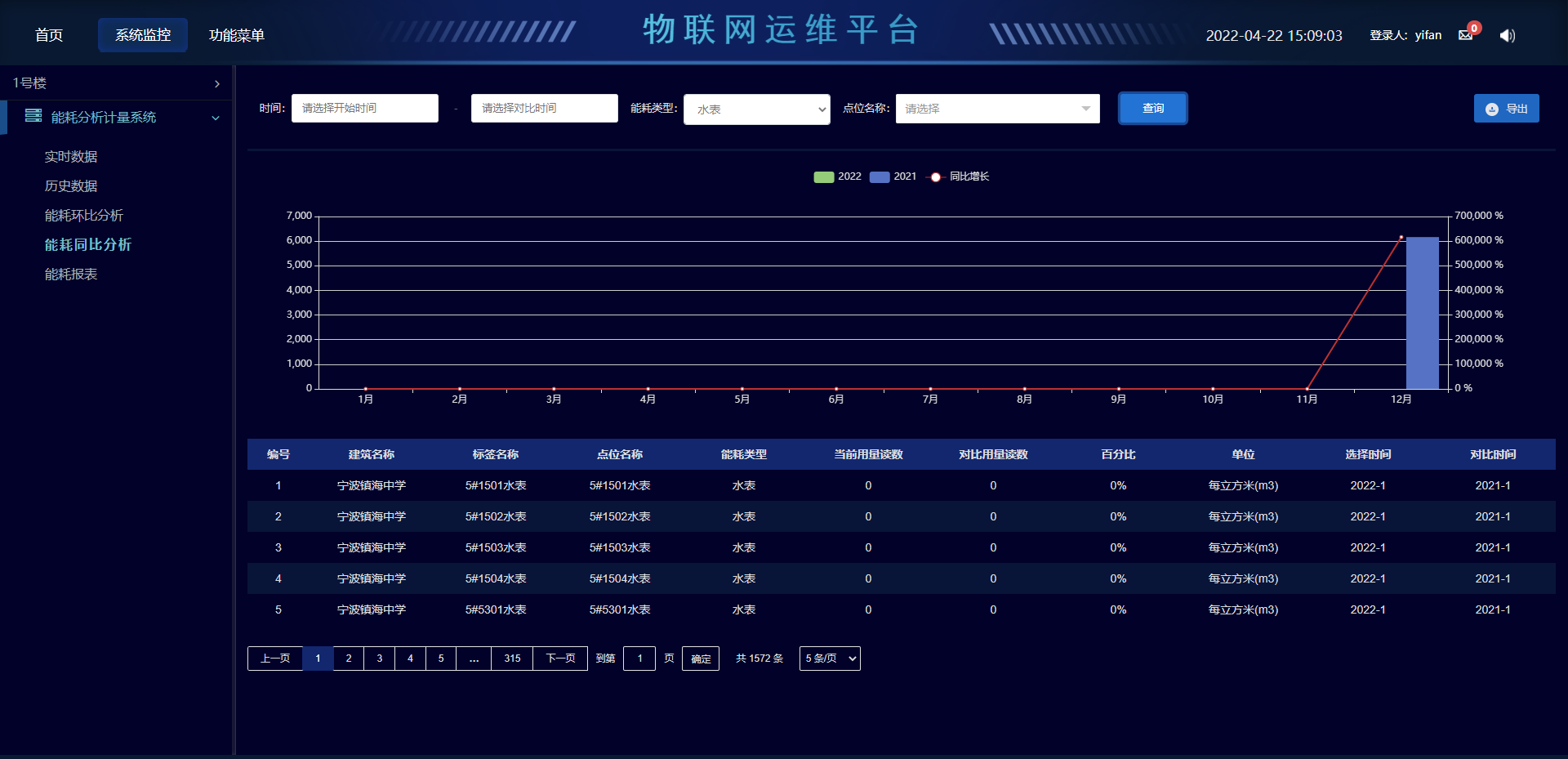Confirm page jump with 确定
Viewport: 1568px width, 759px height.
[701, 659]
